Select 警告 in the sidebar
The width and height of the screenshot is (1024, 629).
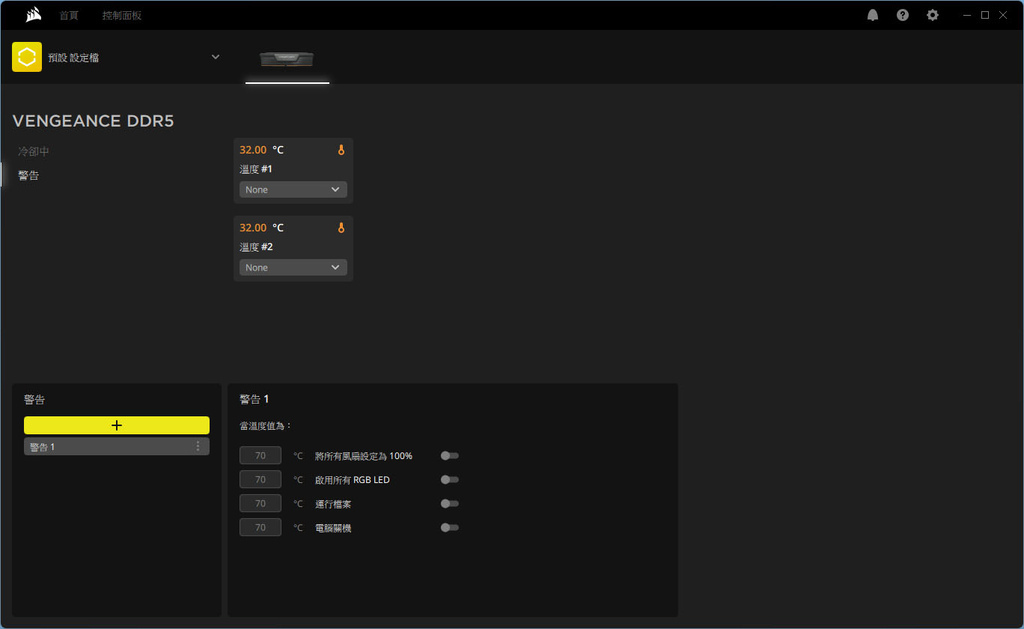pyautogui.click(x=28, y=175)
